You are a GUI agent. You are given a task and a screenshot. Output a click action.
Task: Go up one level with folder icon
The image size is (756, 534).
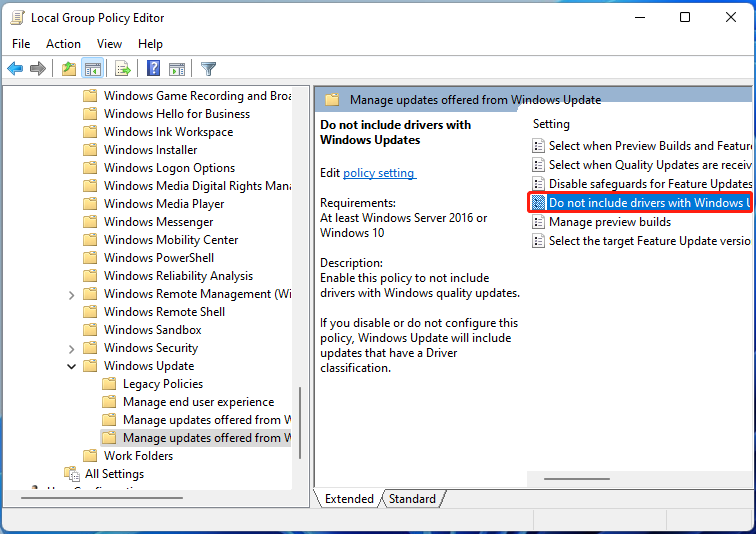coord(69,68)
